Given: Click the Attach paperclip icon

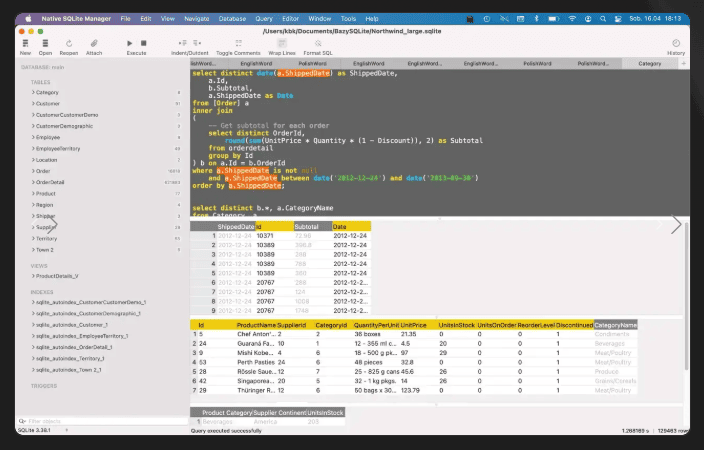Looking at the screenshot, I should (x=94, y=43).
